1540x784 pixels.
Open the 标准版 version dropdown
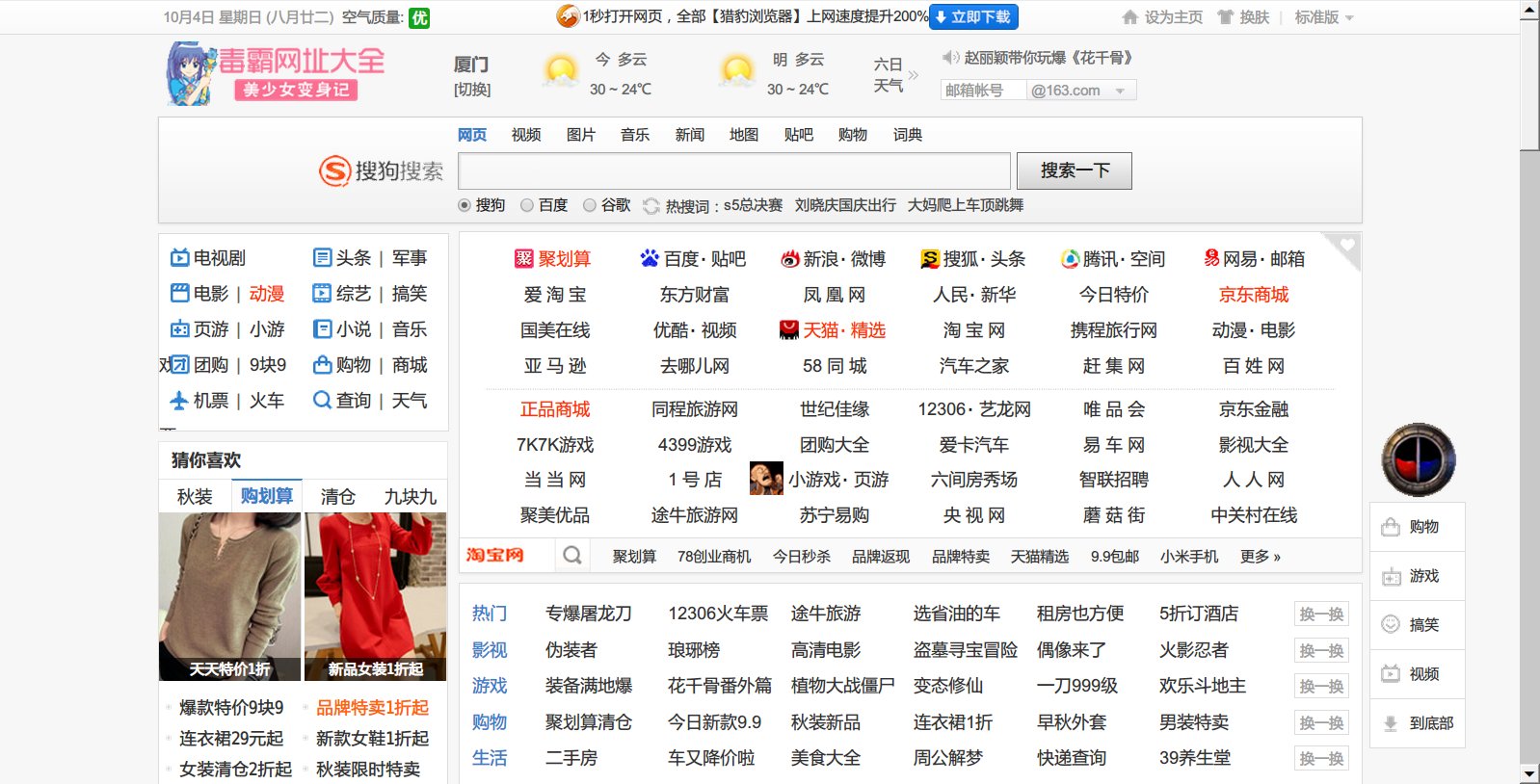tap(1324, 17)
